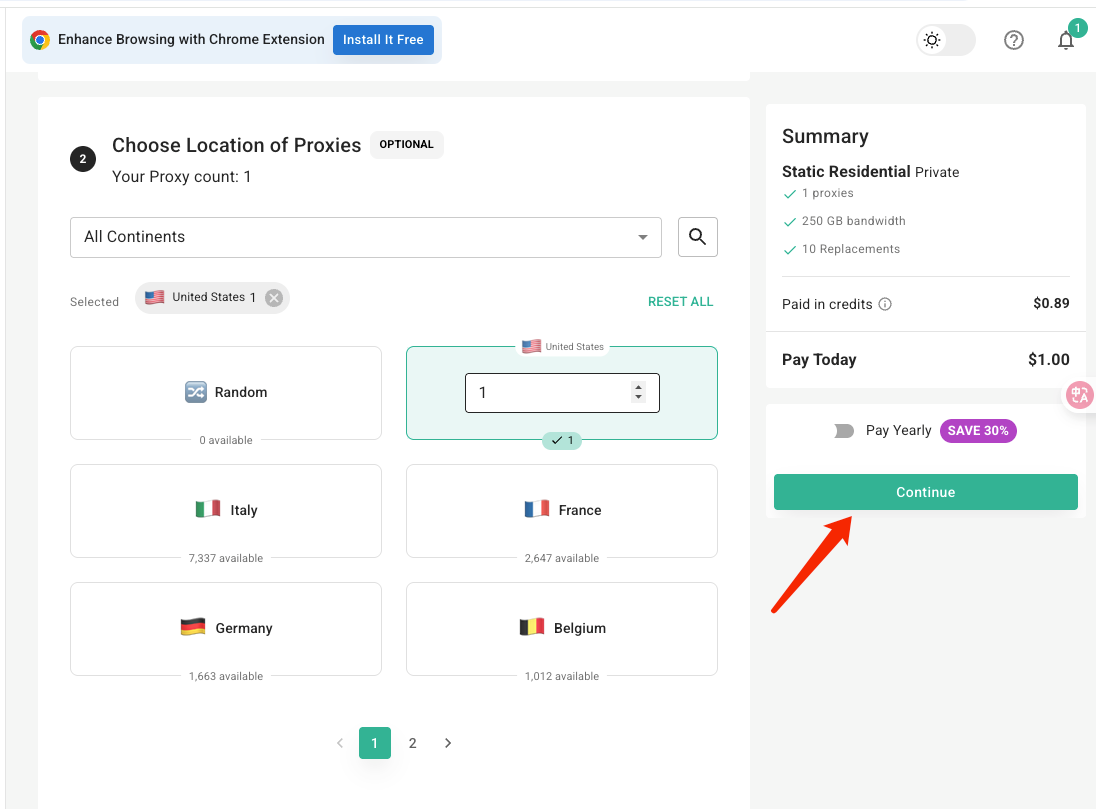
Task: Select the Italy location card
Action: pos(226,511)
